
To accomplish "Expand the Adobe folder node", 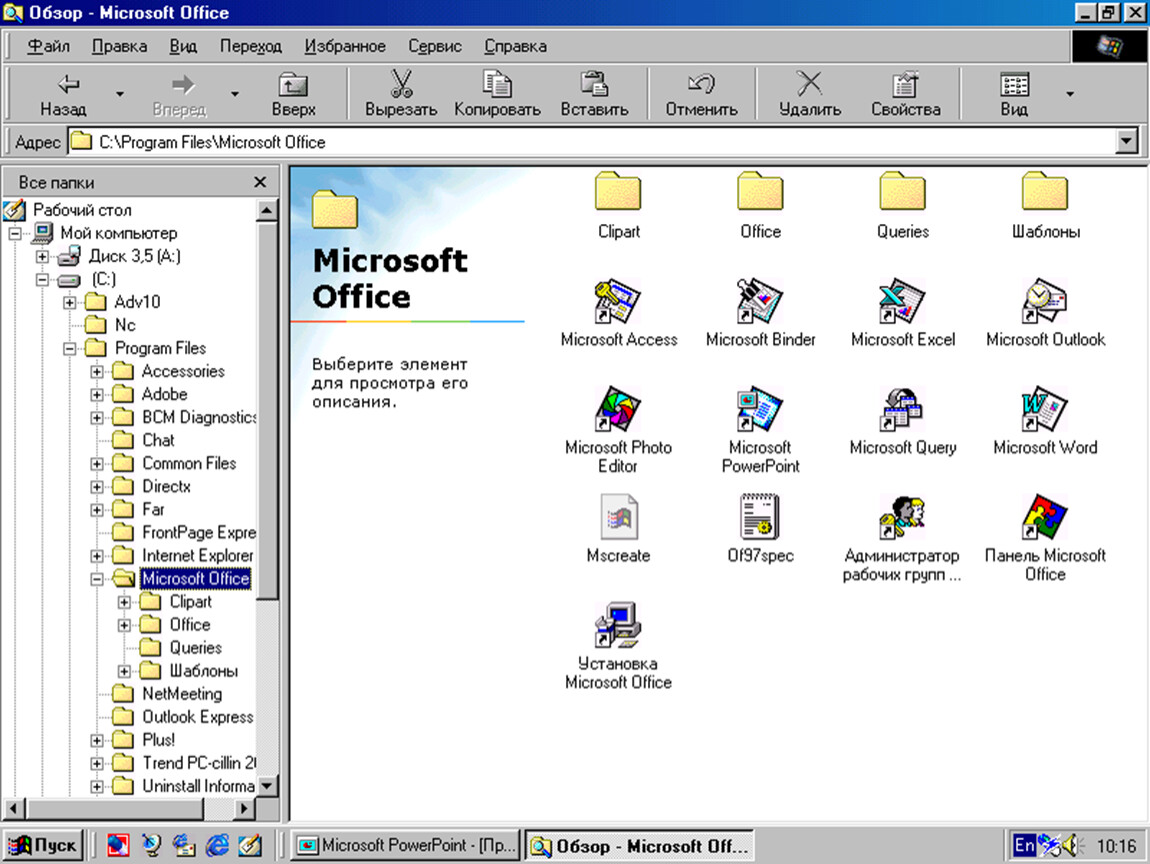I will 97,395.
